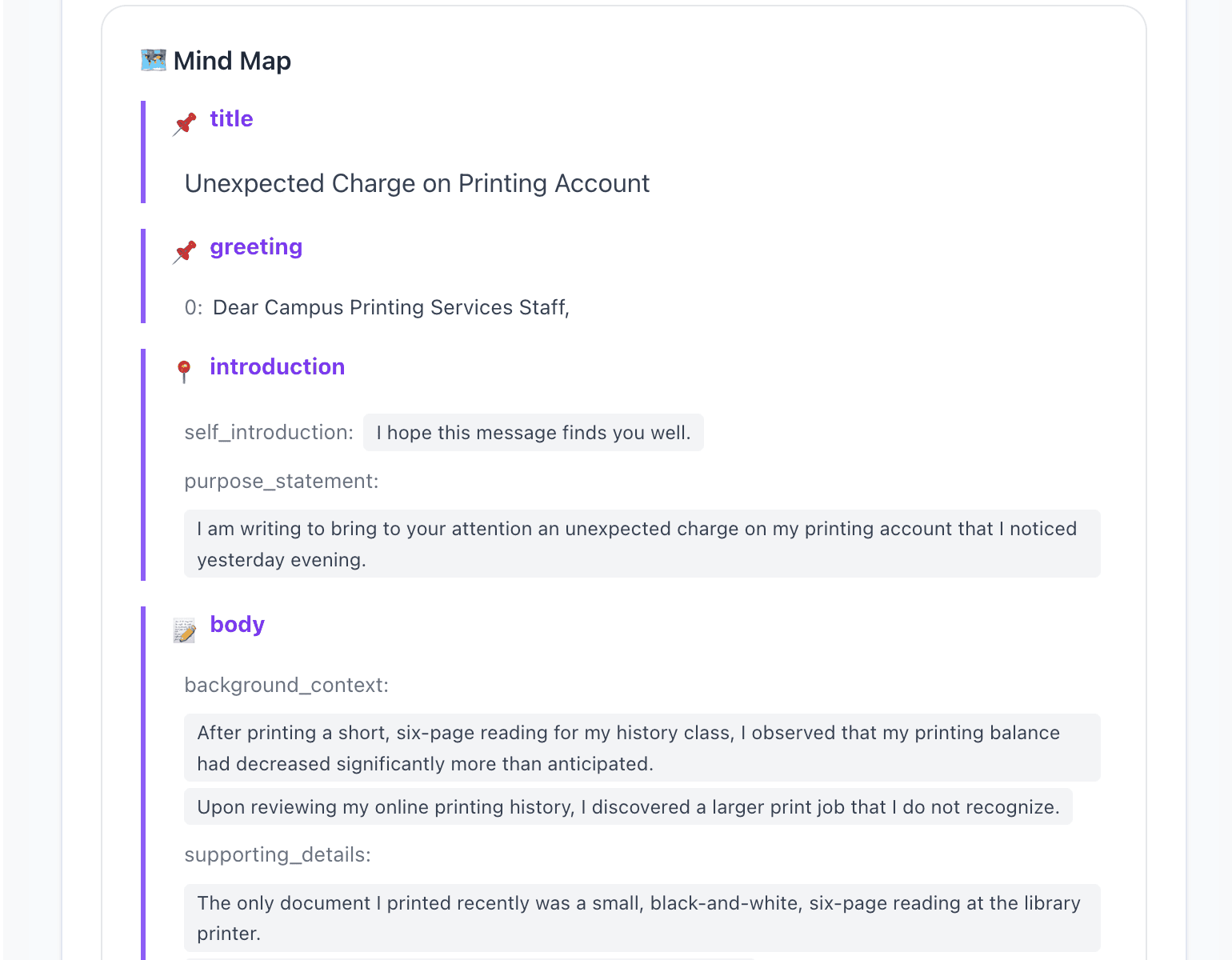Viewport: 1232px width, 960px height.
Task: Select the Mind Map heading
Action: (x=232, y=61)
